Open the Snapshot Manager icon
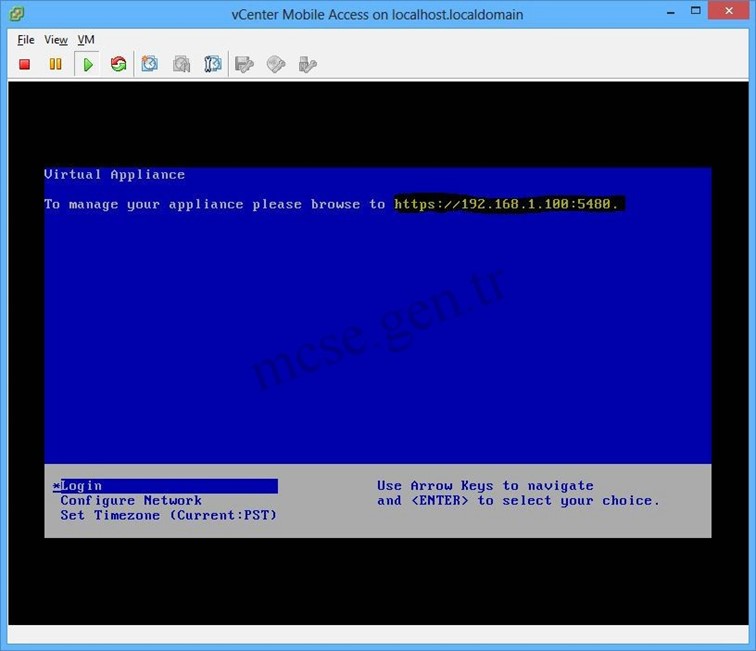 click(213, 64)
